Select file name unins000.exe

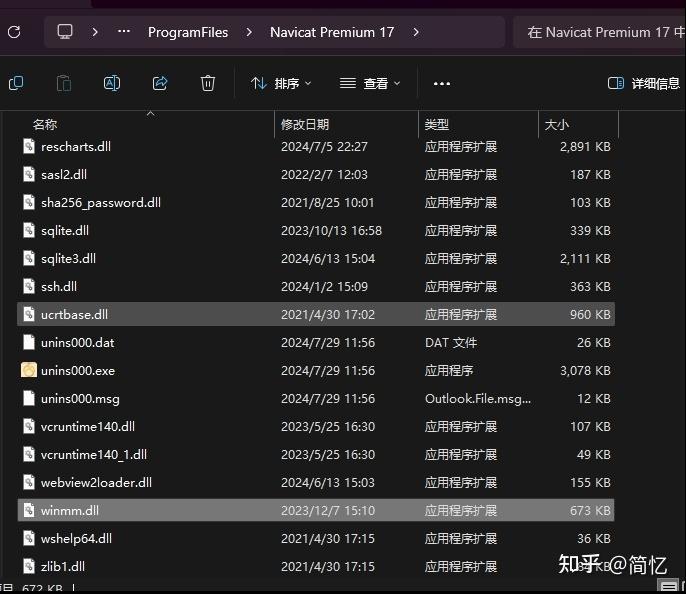(x=78, y=370)
